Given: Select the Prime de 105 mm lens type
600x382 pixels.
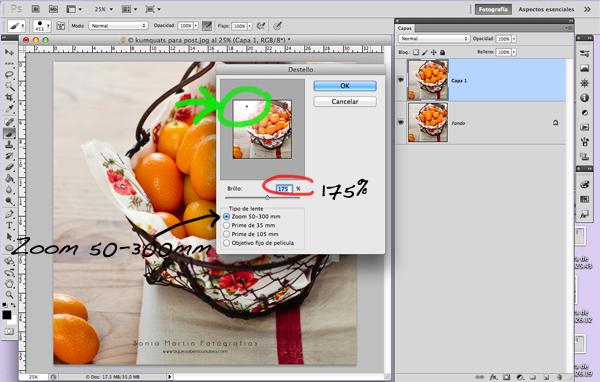Looking at the screenshot, I should click(227, 234).
